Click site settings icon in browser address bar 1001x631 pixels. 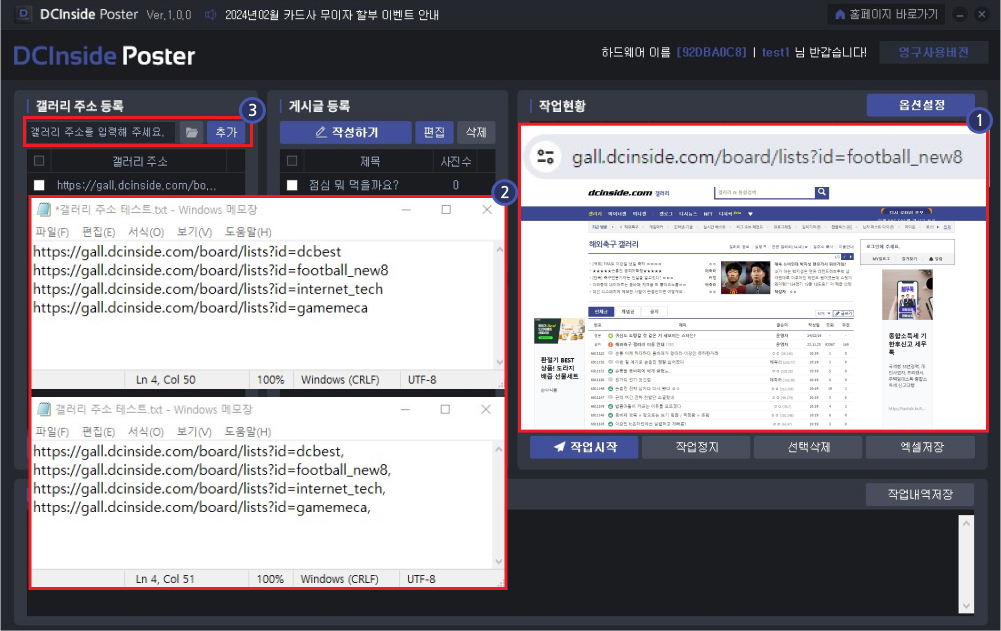tap(545, 157)
